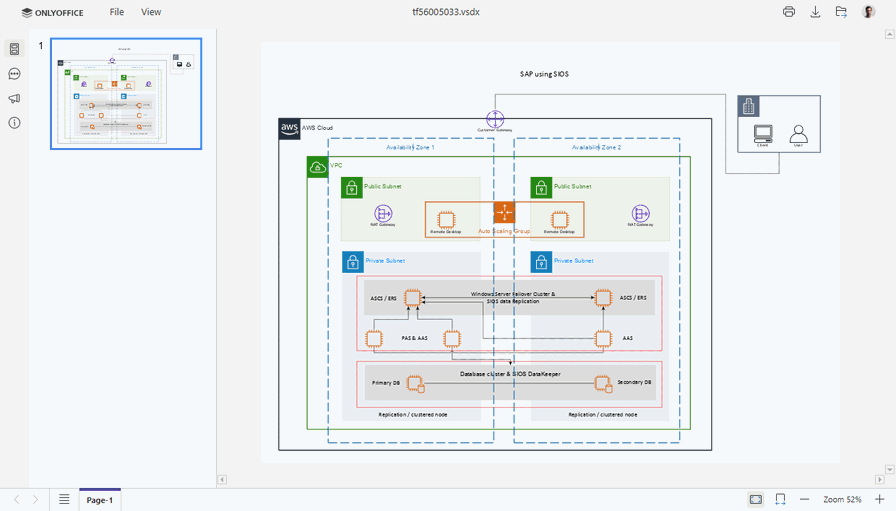Click the Zoom 52% label
The width and height of the screenshot is (896, 511).
[x=842, y=500]
